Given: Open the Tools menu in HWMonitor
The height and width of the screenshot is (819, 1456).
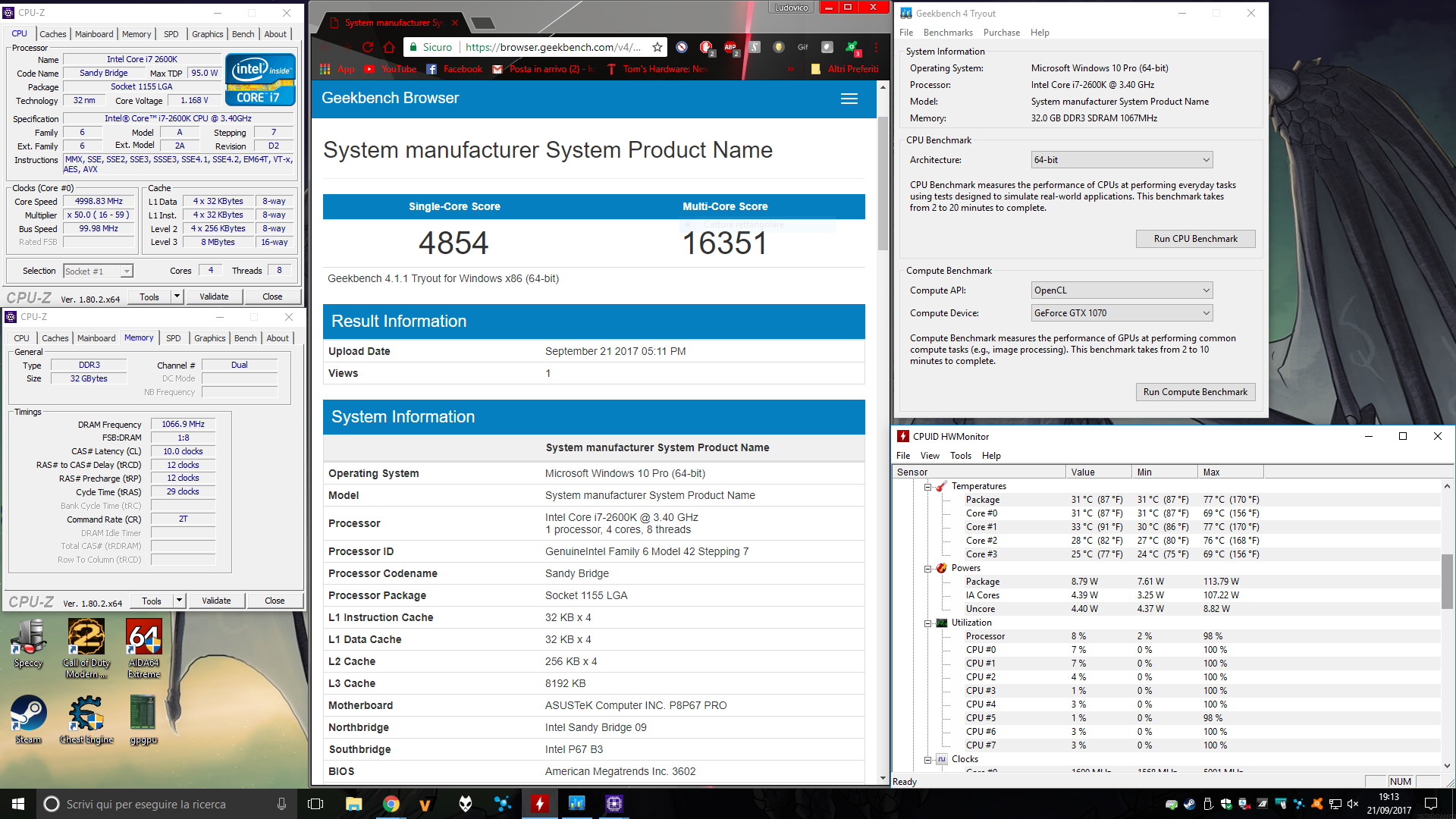Looking at the screenshot, I should pos(961,456).
